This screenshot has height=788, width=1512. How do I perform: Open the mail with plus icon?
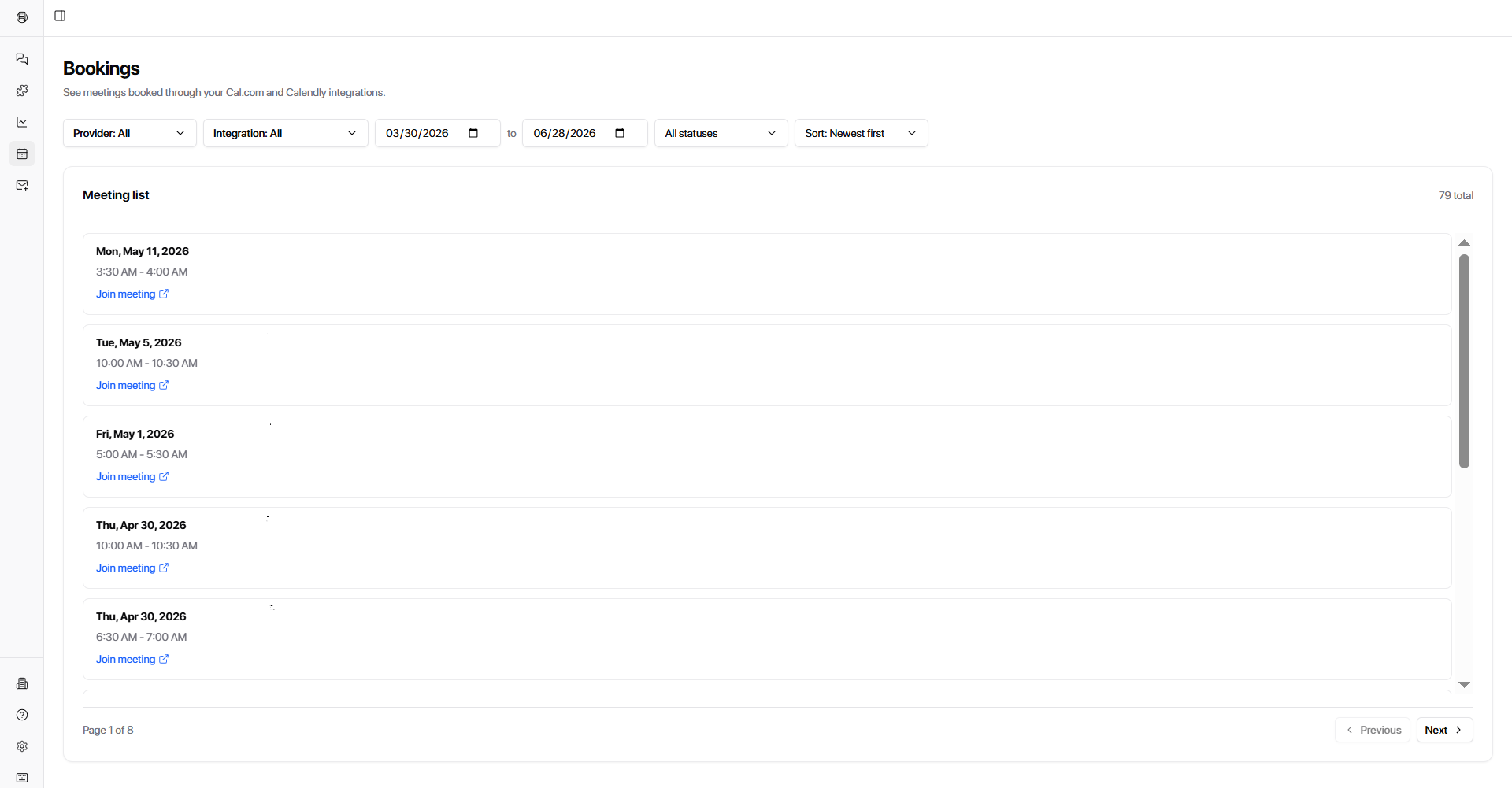pos(22,185)
